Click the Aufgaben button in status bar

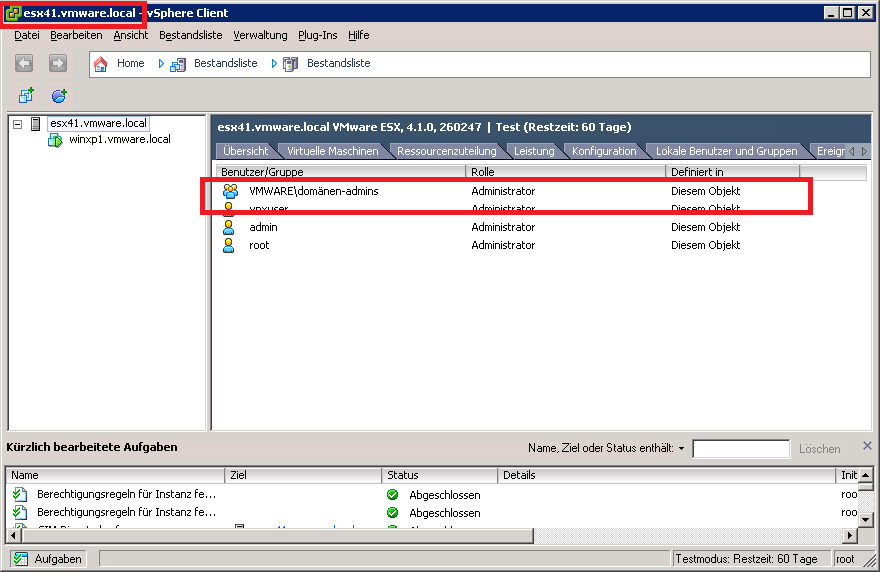click(48, 559)
